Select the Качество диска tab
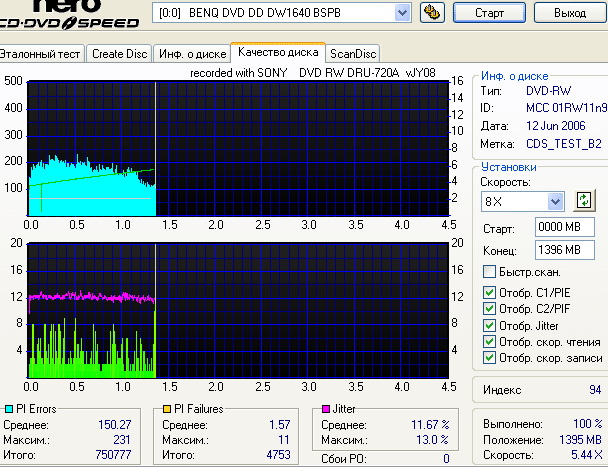 point(278,52)
